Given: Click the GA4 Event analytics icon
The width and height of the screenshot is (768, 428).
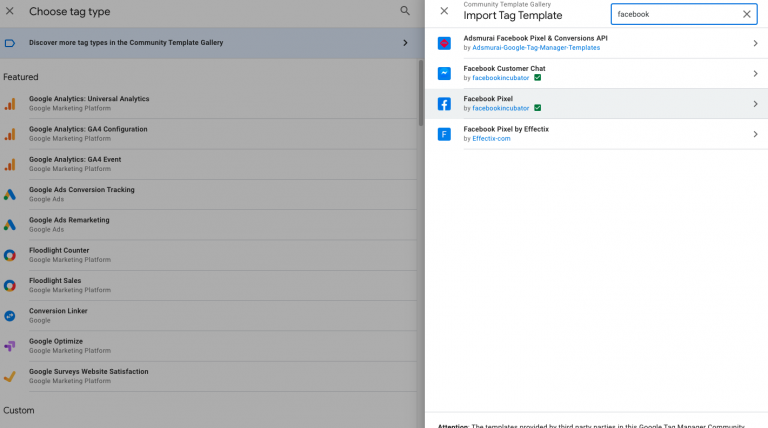Looking at the screenshot, I should click(10, 165).
